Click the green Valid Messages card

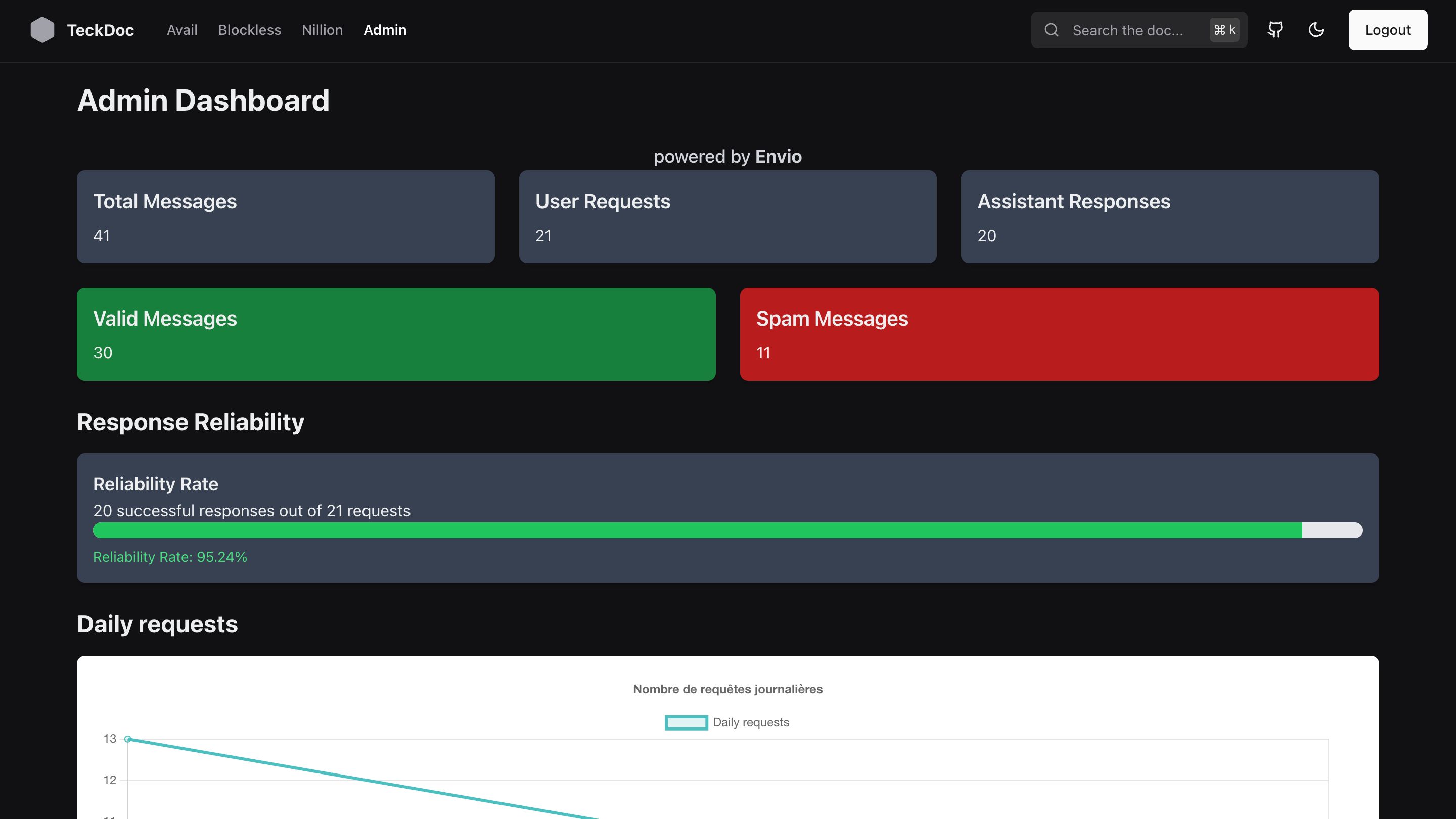[x=396, y=334]
